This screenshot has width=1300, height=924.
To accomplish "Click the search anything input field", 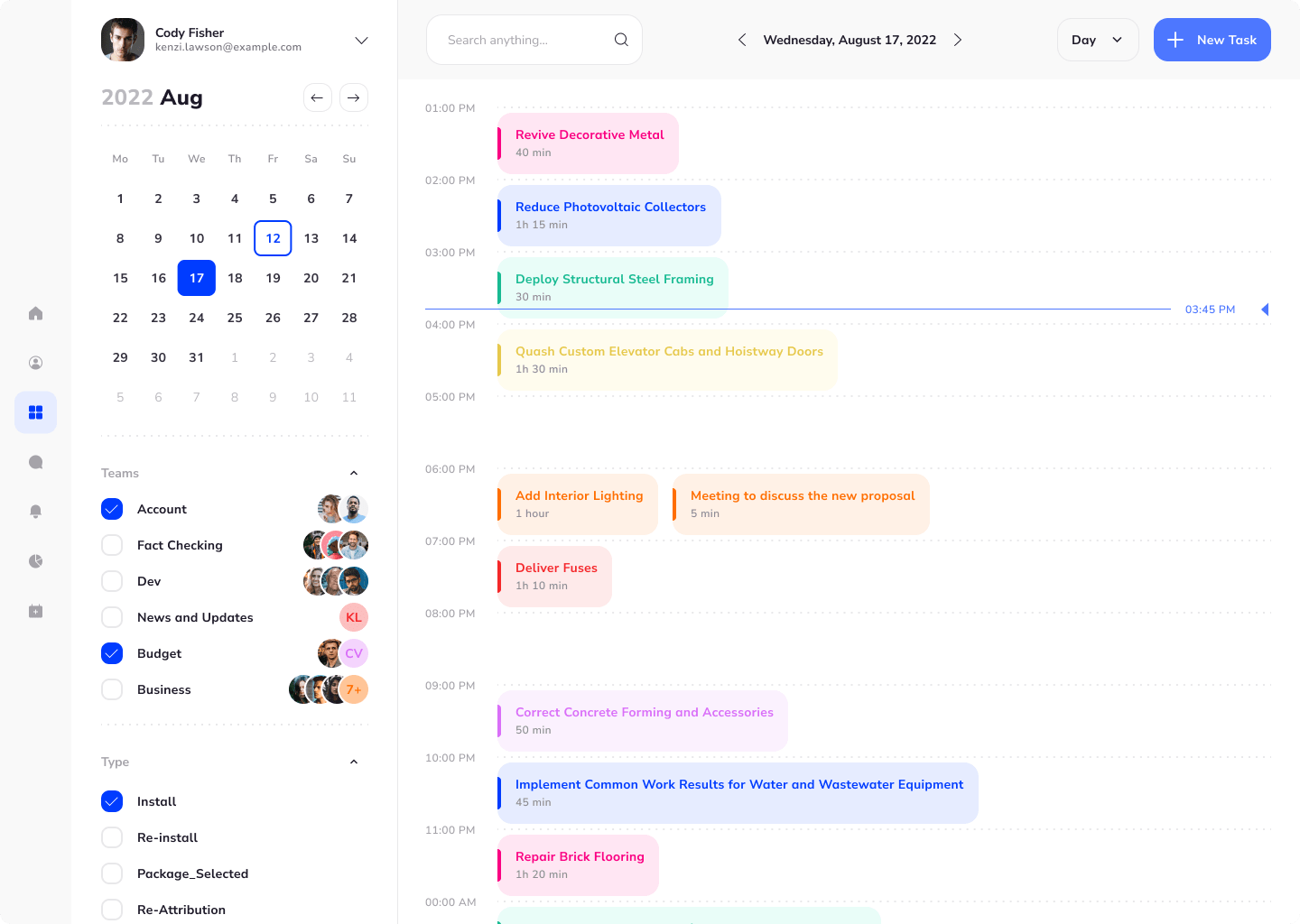I will click(x=515, y=40).
